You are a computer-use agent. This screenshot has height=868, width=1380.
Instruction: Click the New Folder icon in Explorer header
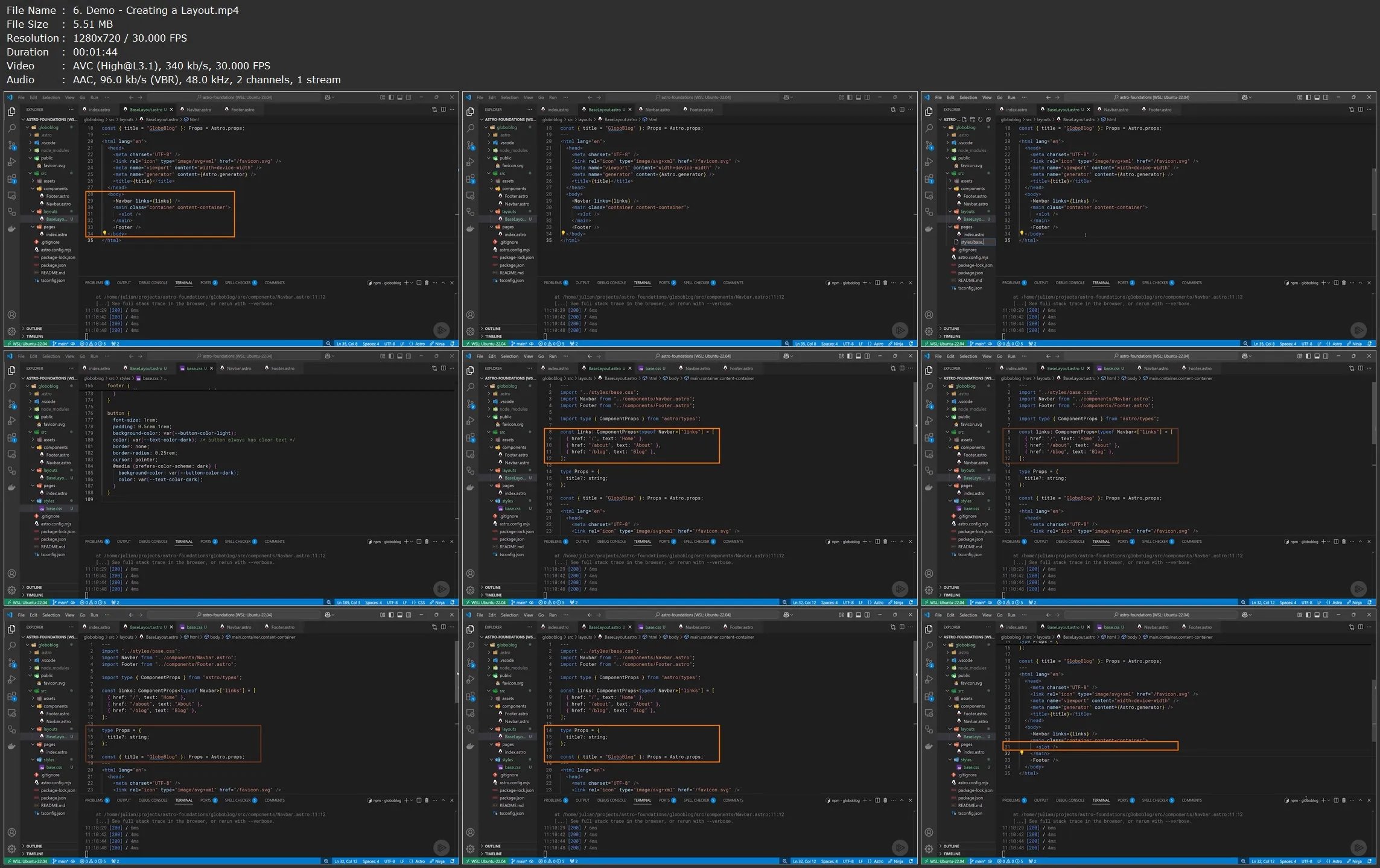coord(972,119)
